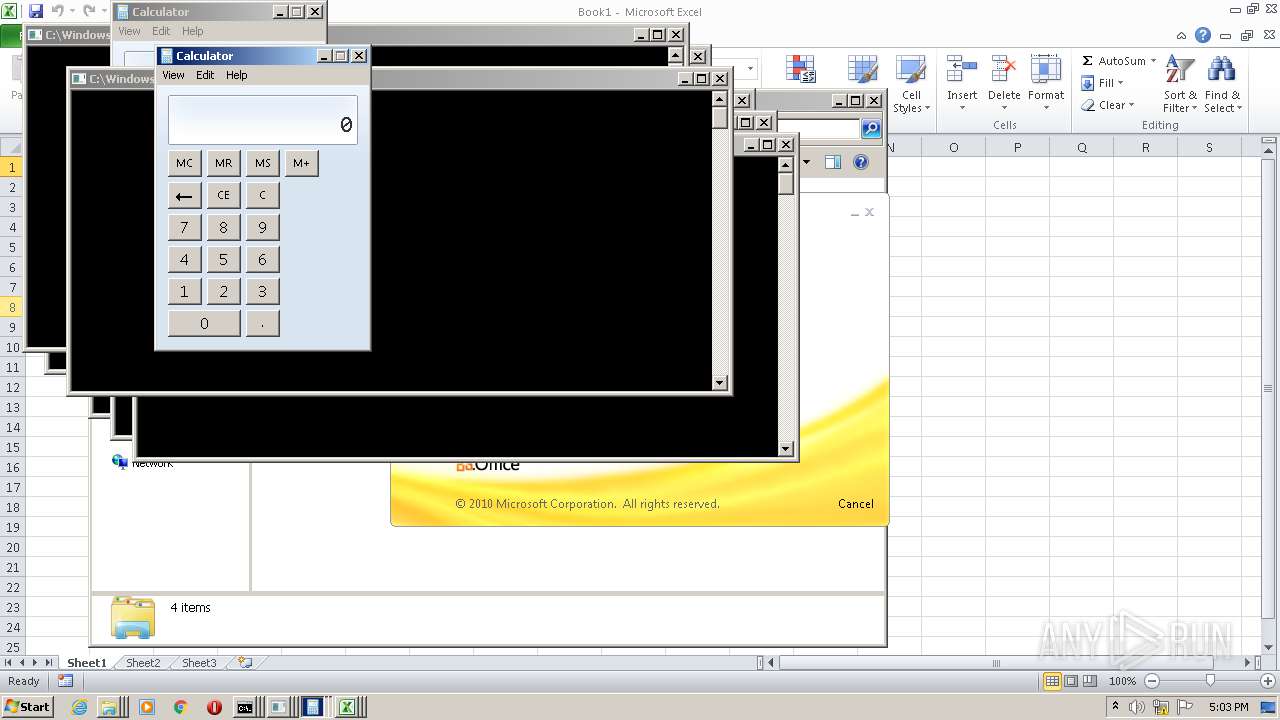Click the Excel horizontal scrollbar thumb
This screenshot has height=720, width=1280.
tap(997, 662)
